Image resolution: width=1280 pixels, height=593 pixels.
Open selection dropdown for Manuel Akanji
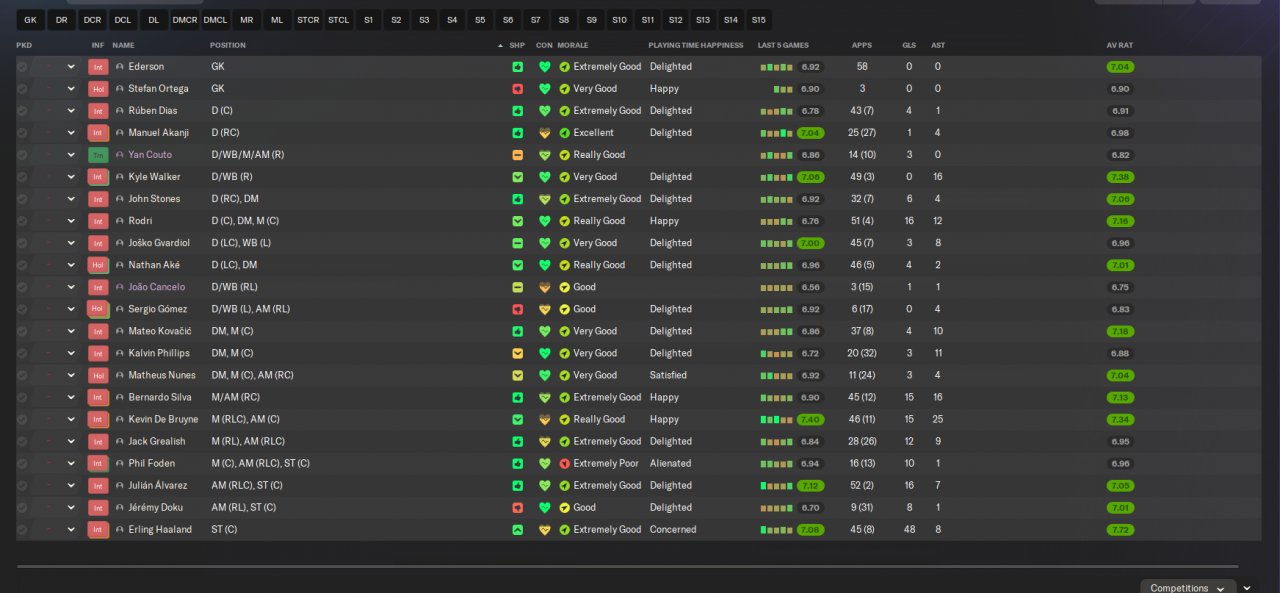(x=71, y=133)
